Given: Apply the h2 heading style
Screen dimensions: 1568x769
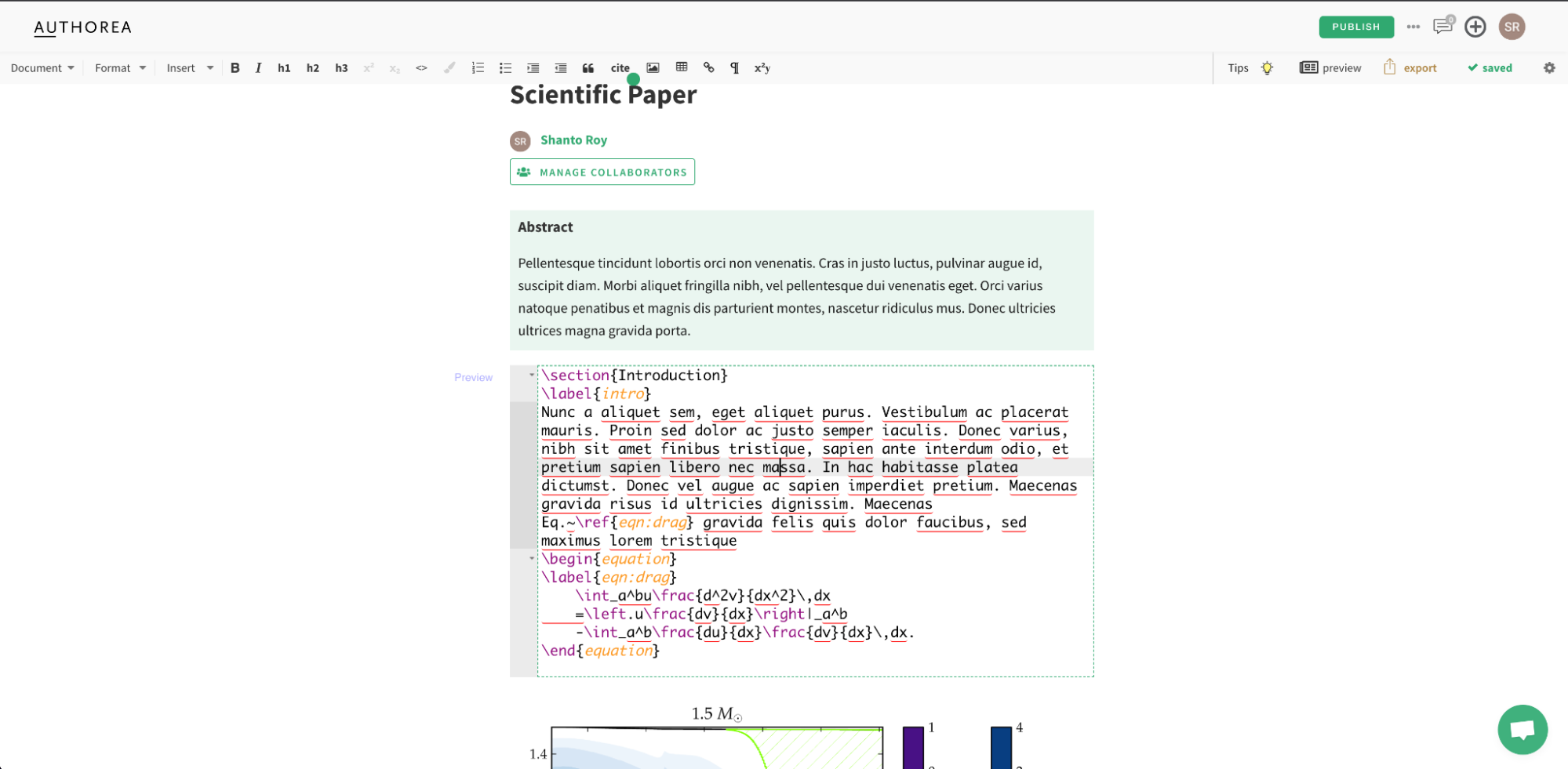Looking at the screenshot, I should coord(312,68).
